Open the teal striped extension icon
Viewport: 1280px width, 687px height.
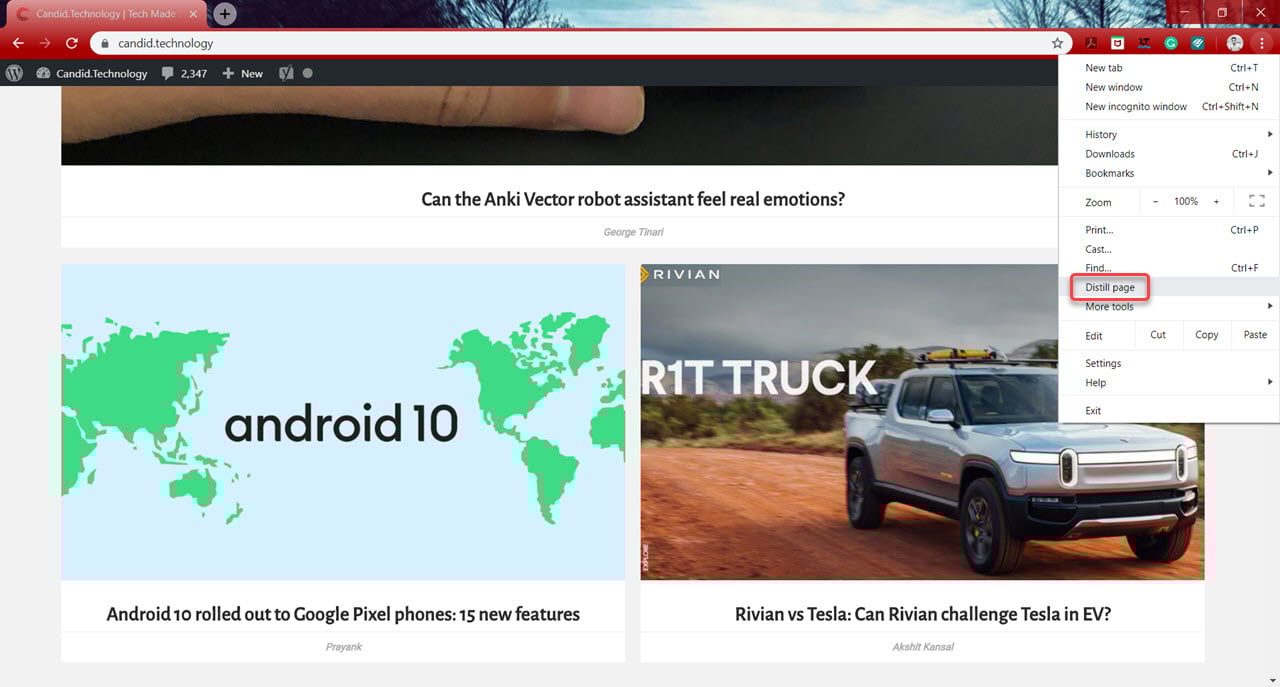coord(1197,43)
